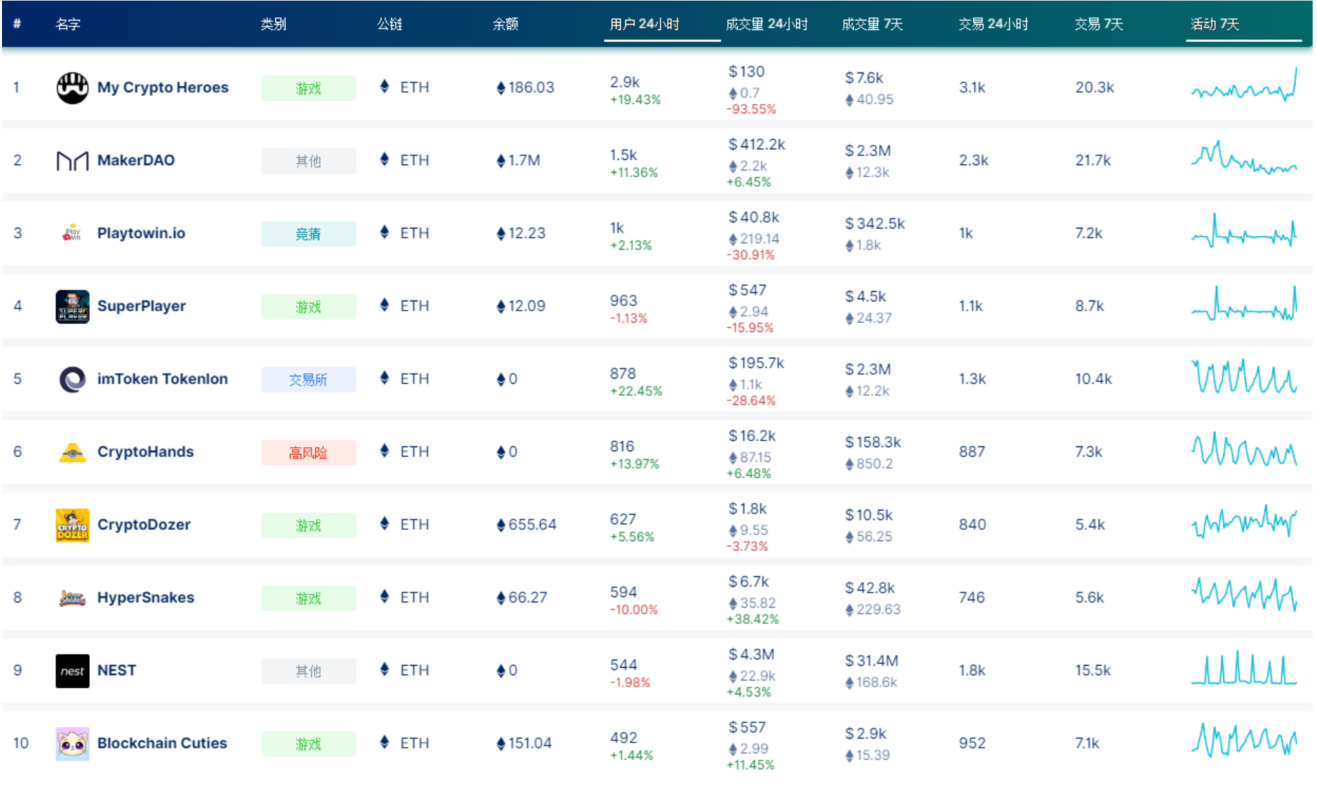1317x785 pixels.
Task: Click the 游戏 tag for Blockchain Cuties
Action: (x=308, y=744)
